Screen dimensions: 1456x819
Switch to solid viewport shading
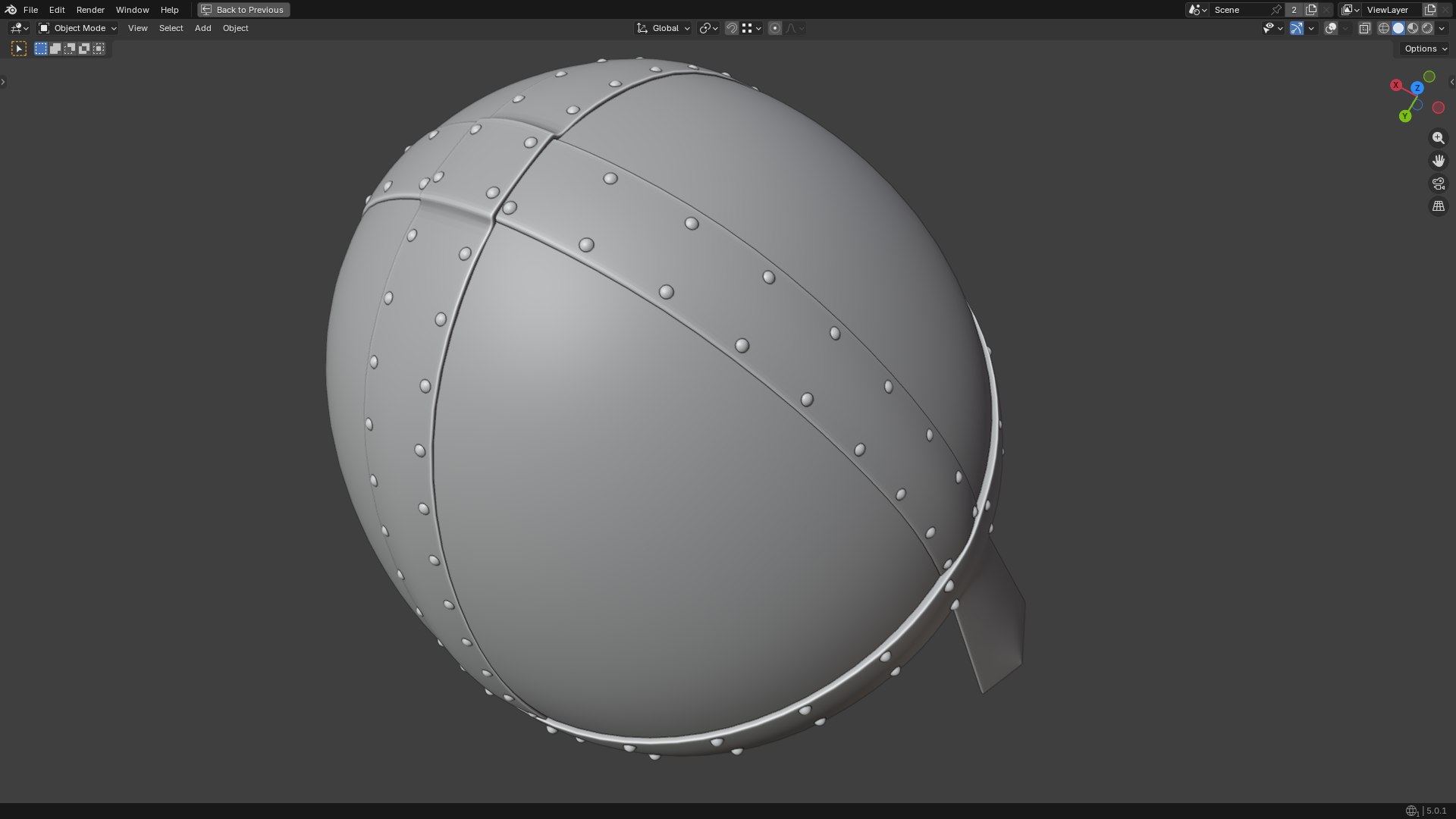[x=1398, y=28]
